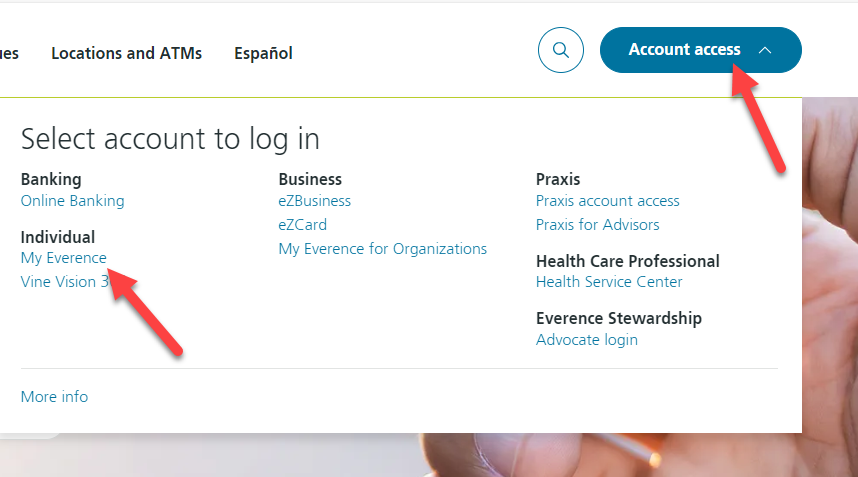Open Praxis account access link
The image size is (858, 477).
coord(607,201)
